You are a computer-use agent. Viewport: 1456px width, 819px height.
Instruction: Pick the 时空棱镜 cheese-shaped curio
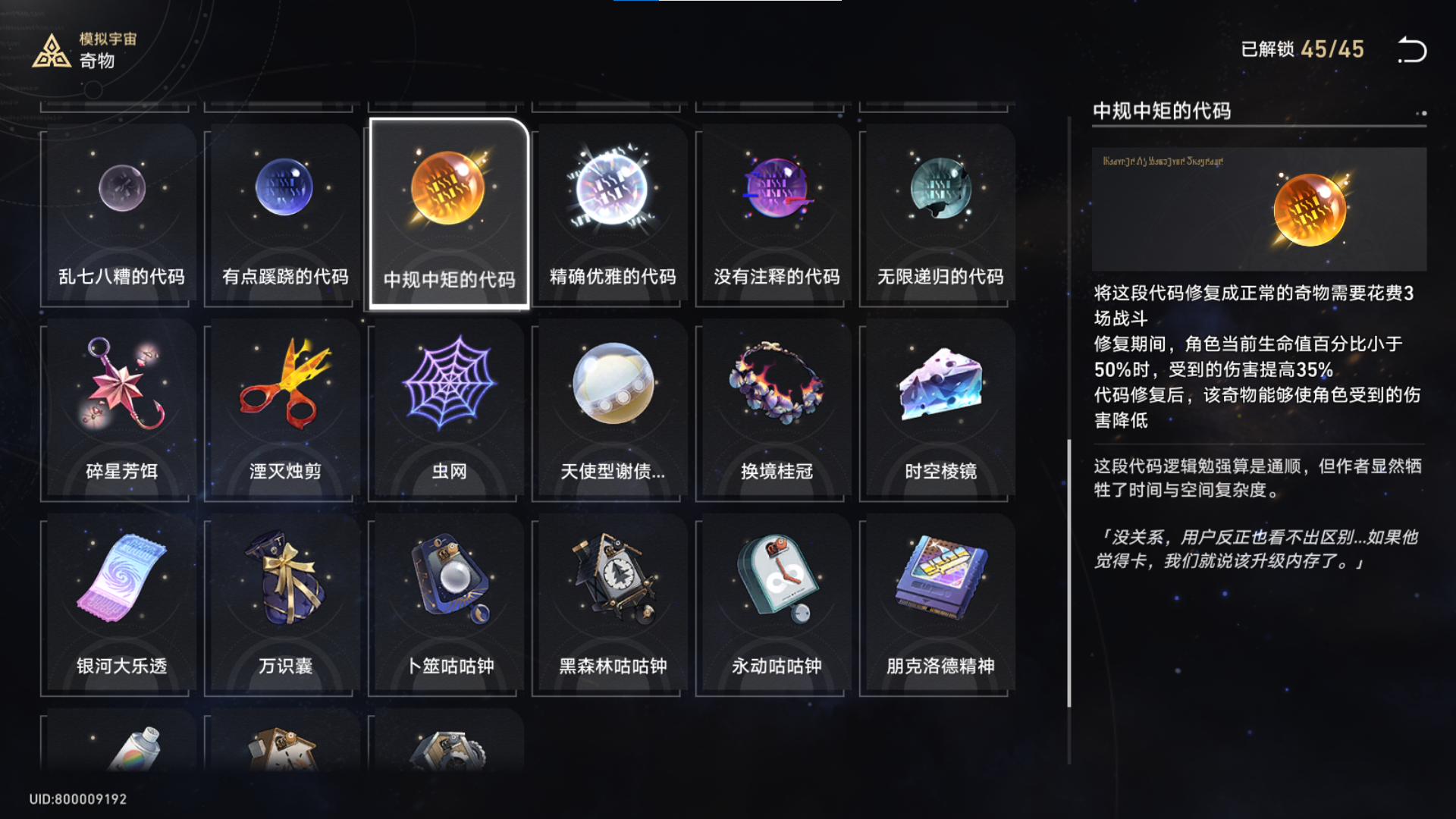(x=940, y=410)
